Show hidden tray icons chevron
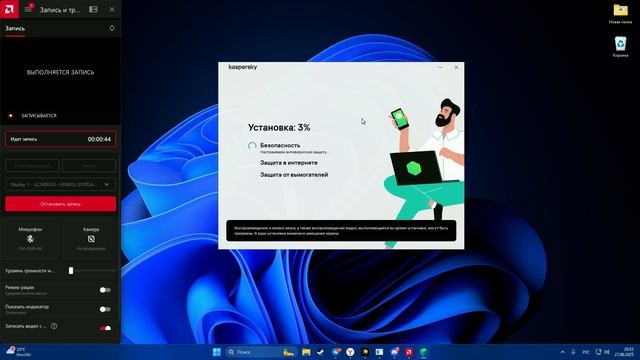 coord(562,352)
